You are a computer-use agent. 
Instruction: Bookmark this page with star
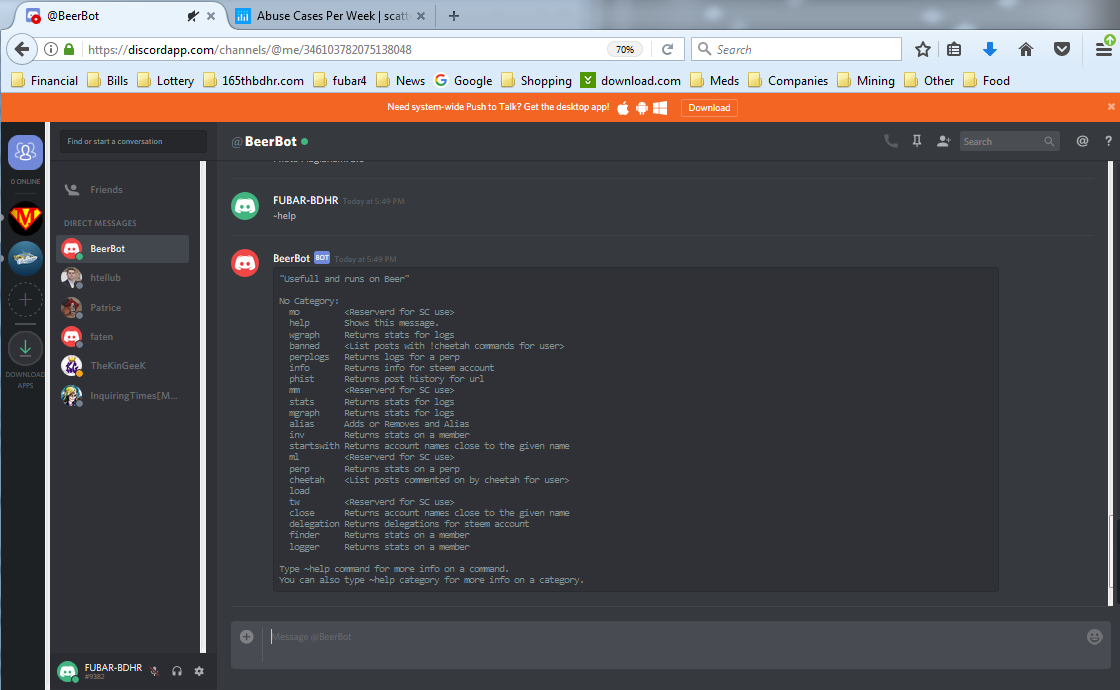tap(923, 49)
